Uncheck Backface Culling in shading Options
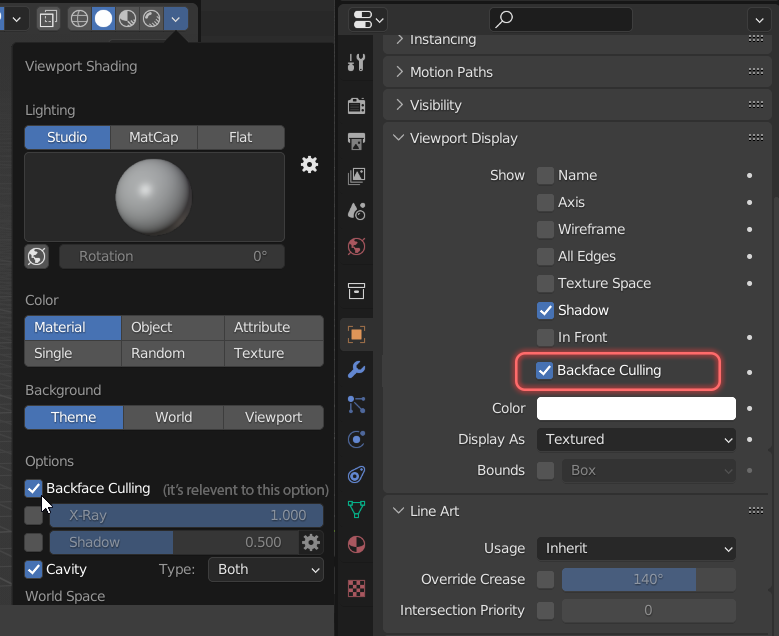Image resolution: width=779 pixels, height=636 pixels. pos(33,488)
